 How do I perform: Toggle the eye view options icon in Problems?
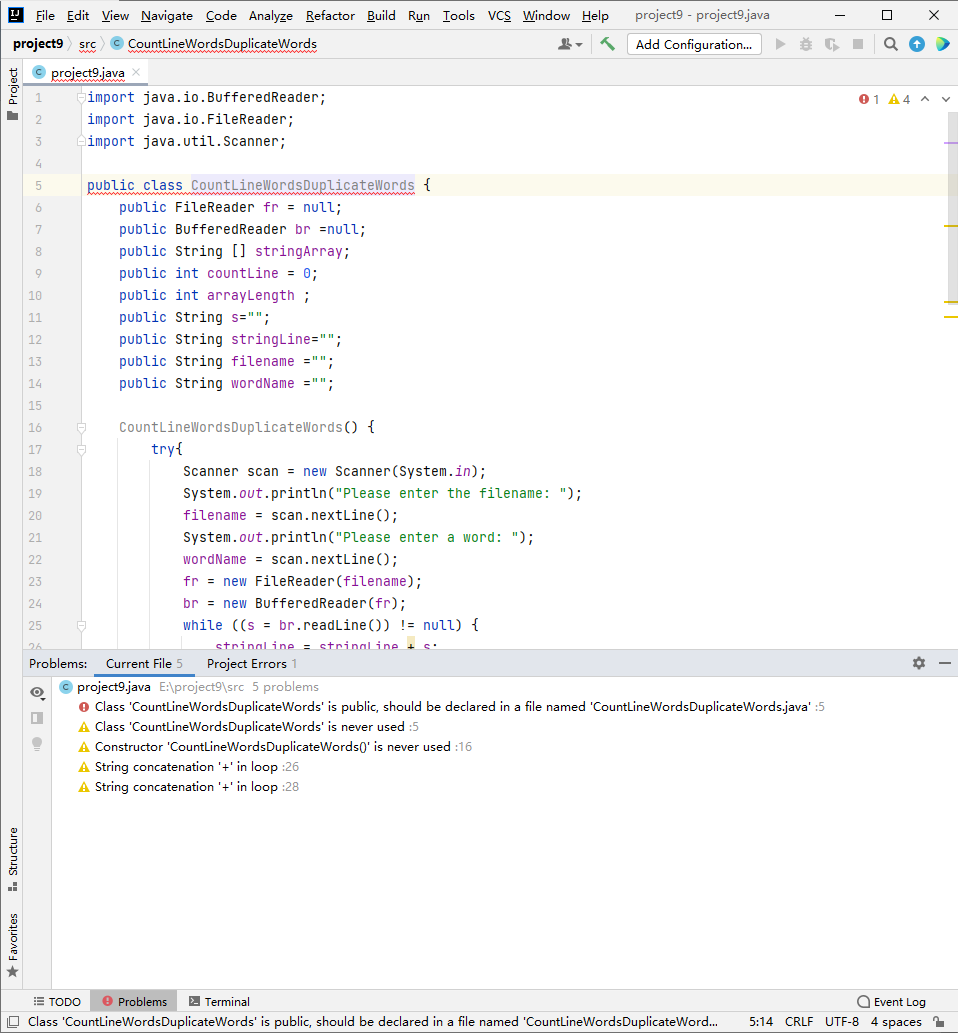[37, 692]
